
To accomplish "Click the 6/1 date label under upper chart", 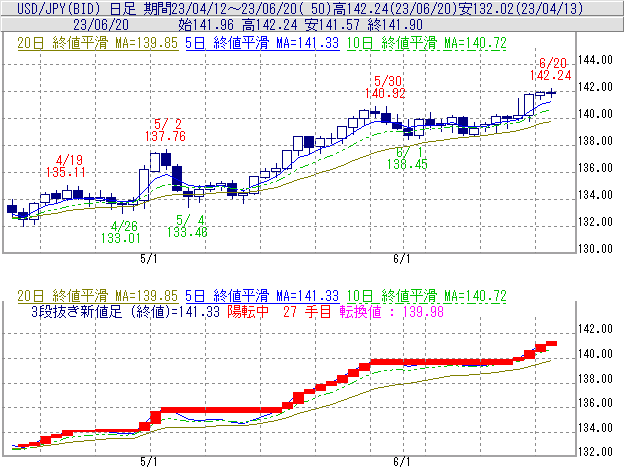I will point(402,259).
